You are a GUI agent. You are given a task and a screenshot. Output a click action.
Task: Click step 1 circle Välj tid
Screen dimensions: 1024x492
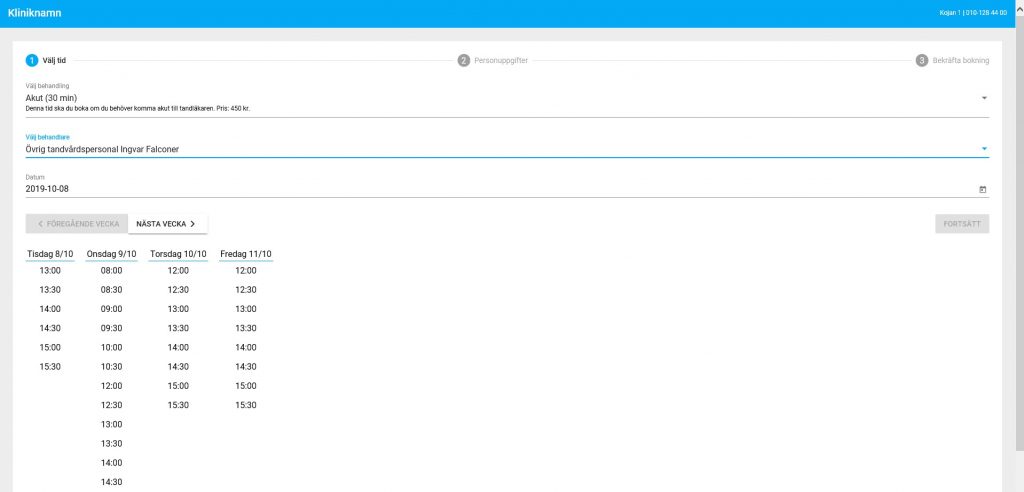tap(32, 61)
